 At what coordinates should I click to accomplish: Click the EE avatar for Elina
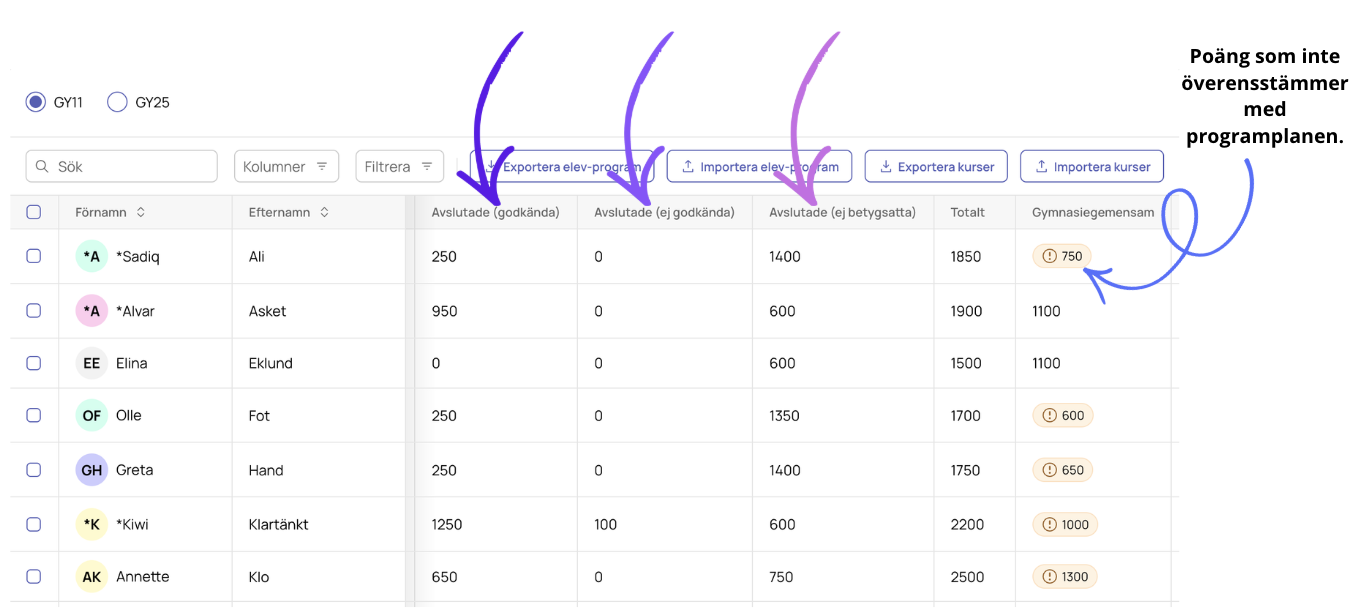click(x=92, y=363)
